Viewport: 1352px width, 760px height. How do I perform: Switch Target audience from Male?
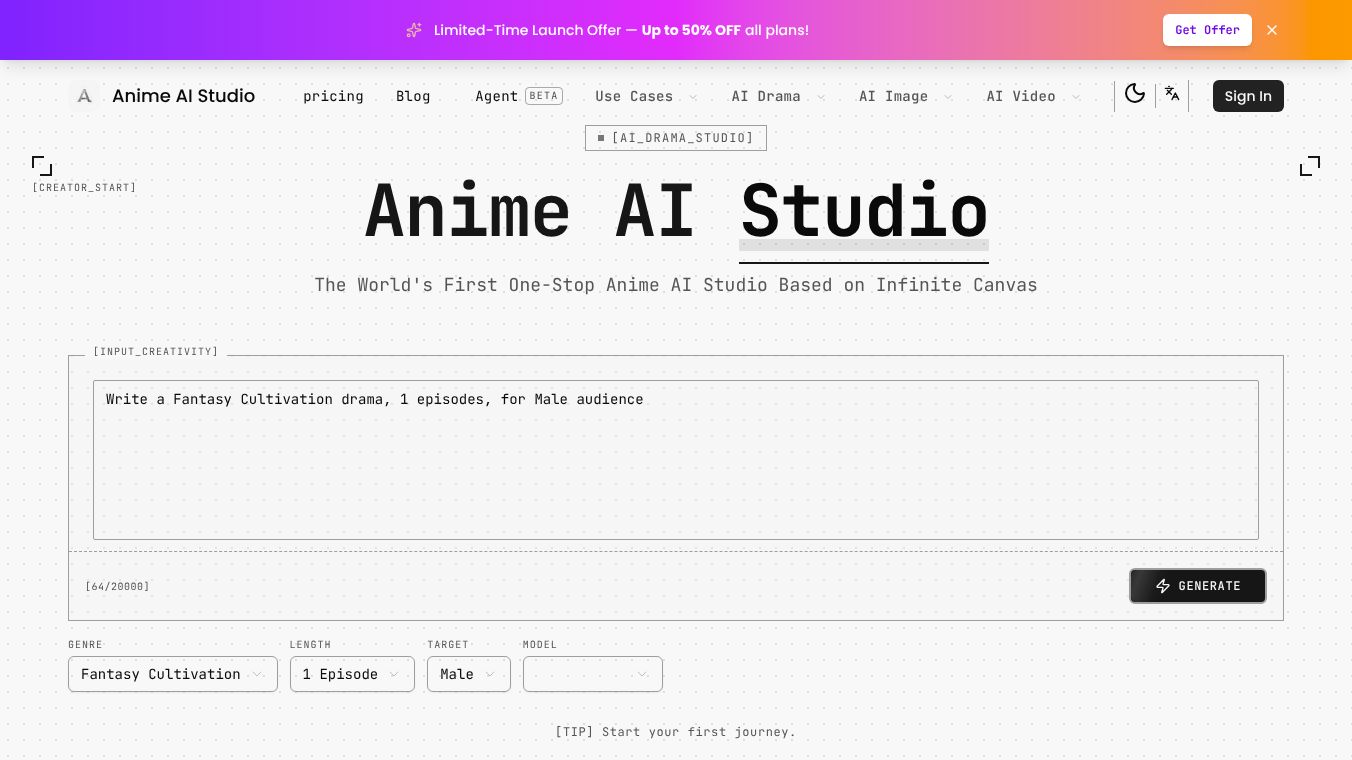point(468,674)
